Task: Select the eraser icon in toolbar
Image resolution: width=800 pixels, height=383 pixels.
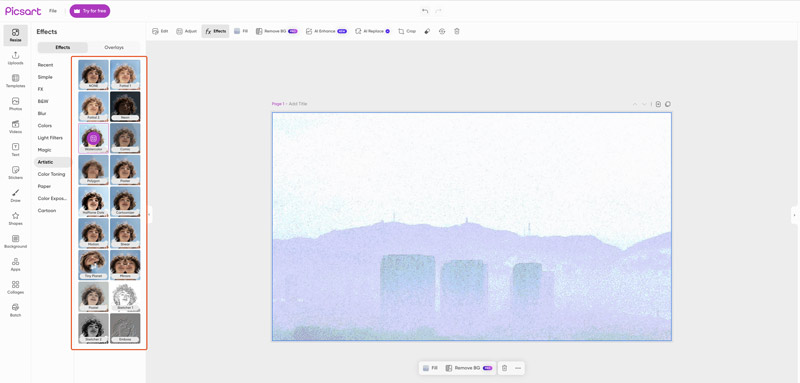Action: pyautogui.click(x=428, y=31)
